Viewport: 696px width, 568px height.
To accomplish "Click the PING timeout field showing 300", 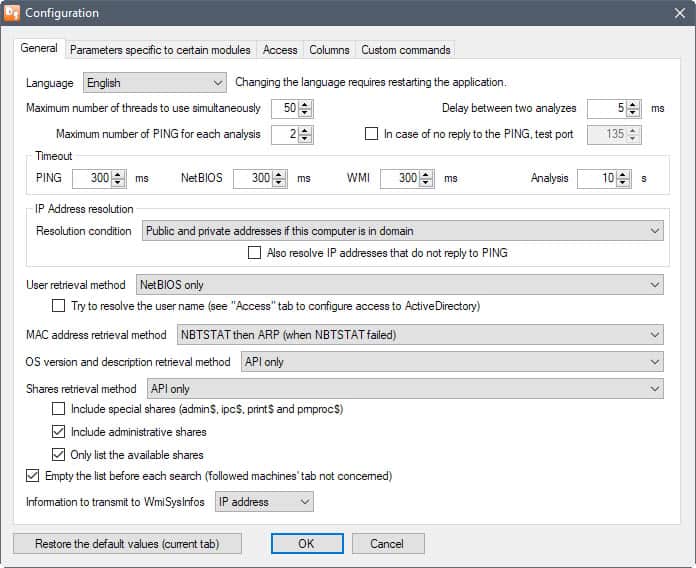I will [x=92, y=178].
